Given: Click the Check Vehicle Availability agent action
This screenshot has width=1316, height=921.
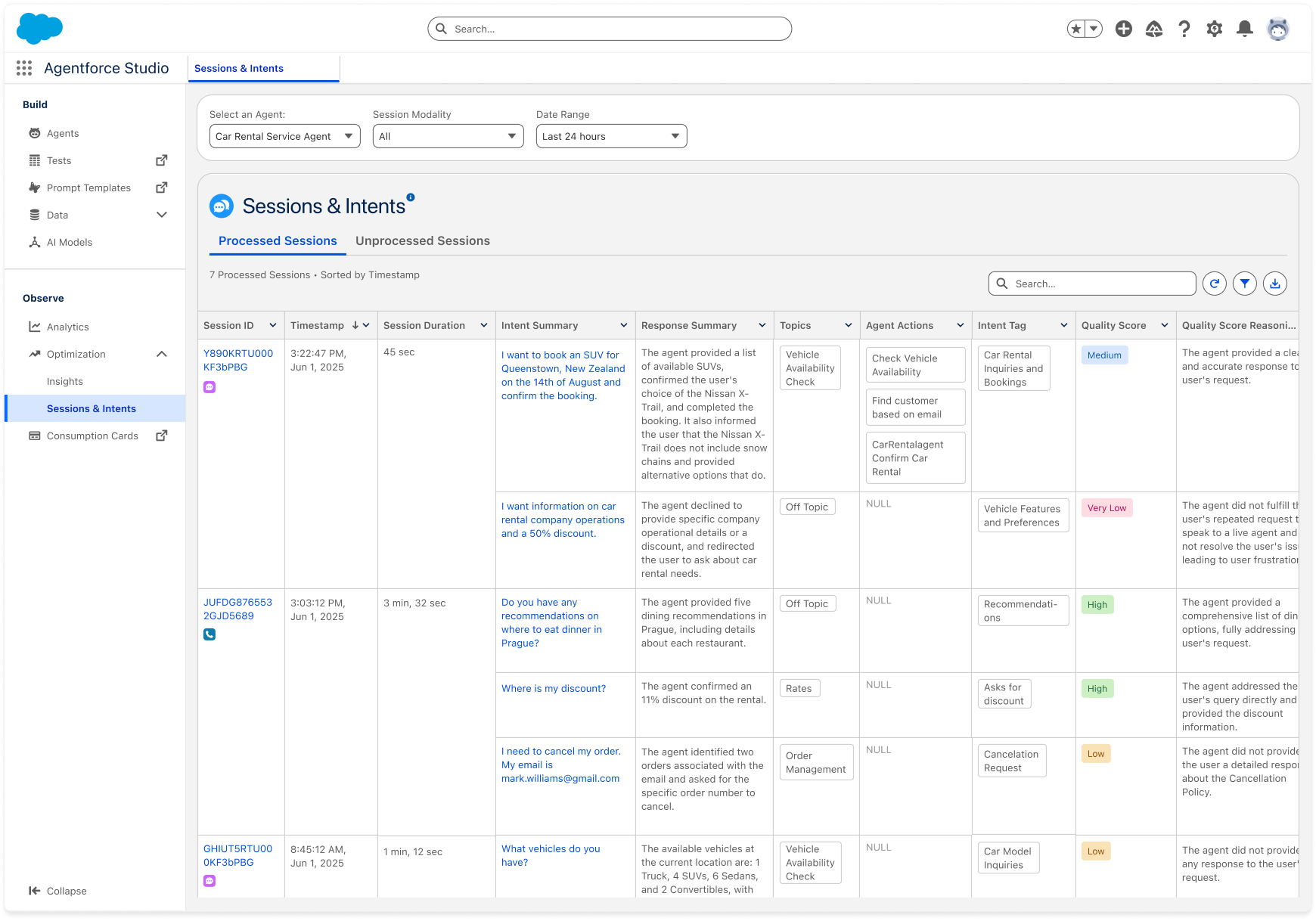Looking at the screenshot, I should coord(915,365).
